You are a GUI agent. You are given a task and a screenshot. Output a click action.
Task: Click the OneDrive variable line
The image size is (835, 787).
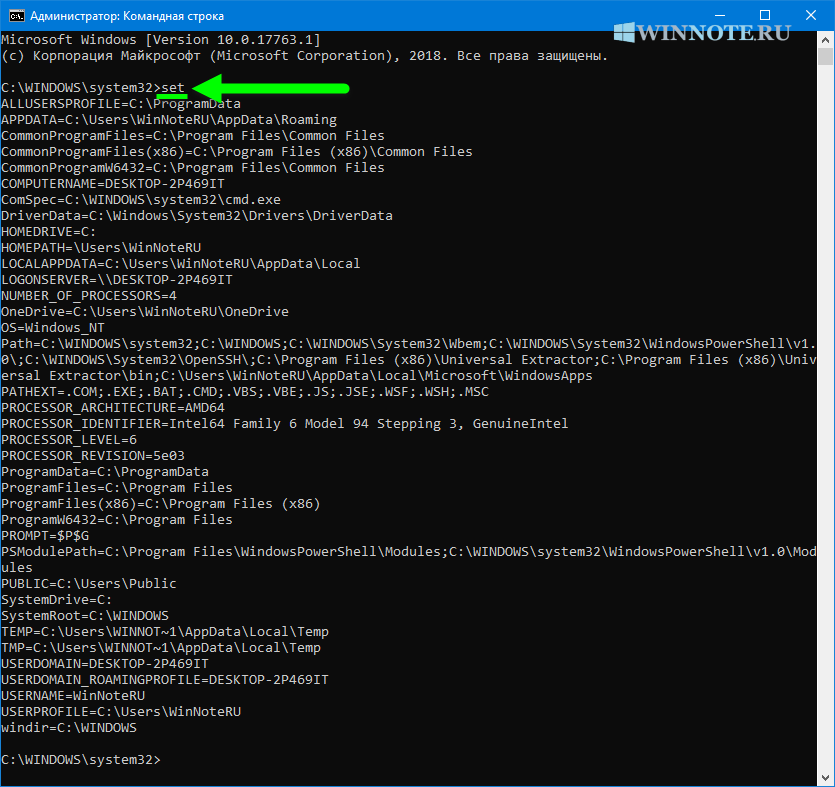pos(145,311)
